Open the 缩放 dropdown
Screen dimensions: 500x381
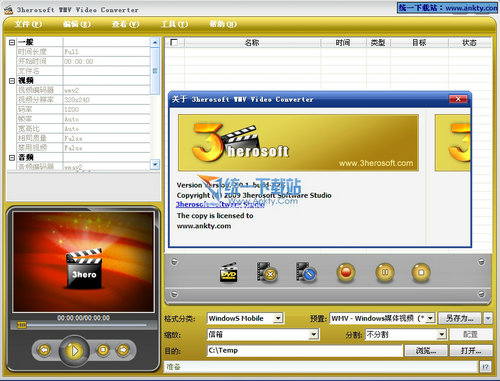313,334
